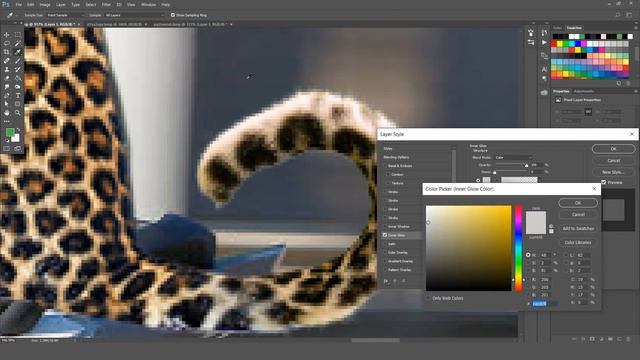
Task: Select the Brush tool
Action: pos(18,61)
